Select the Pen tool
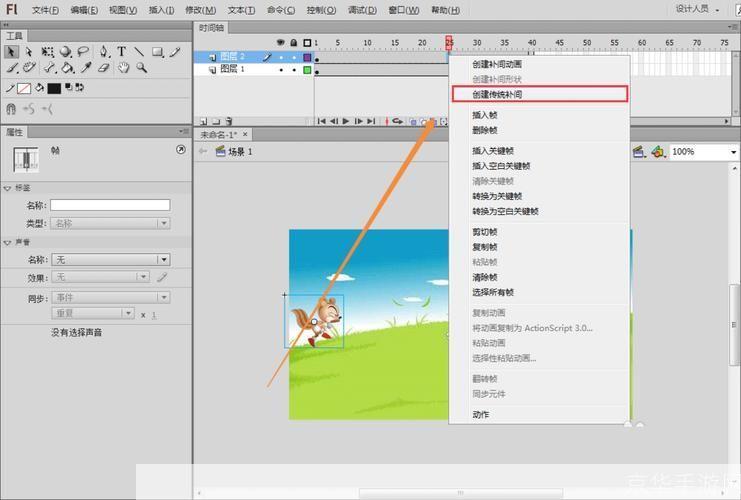741x500 pixels. pos(103,52)
